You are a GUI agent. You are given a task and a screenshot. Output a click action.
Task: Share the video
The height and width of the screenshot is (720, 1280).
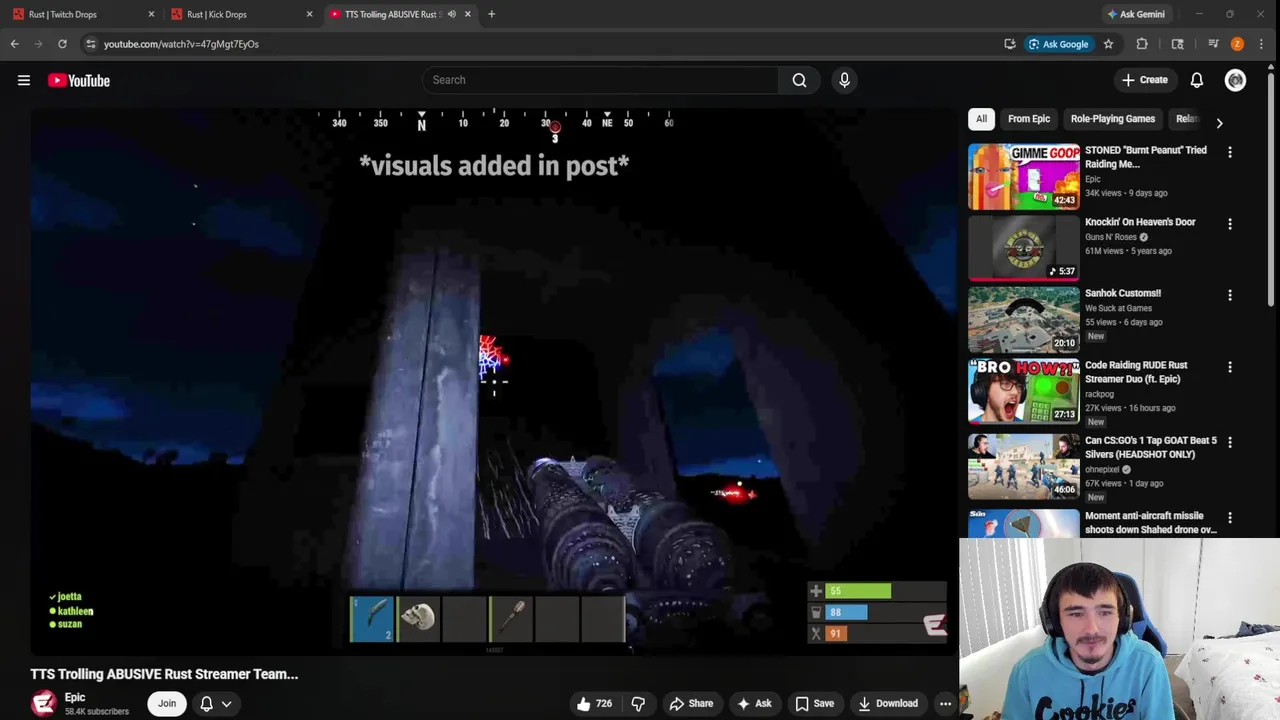click(691, 704)
